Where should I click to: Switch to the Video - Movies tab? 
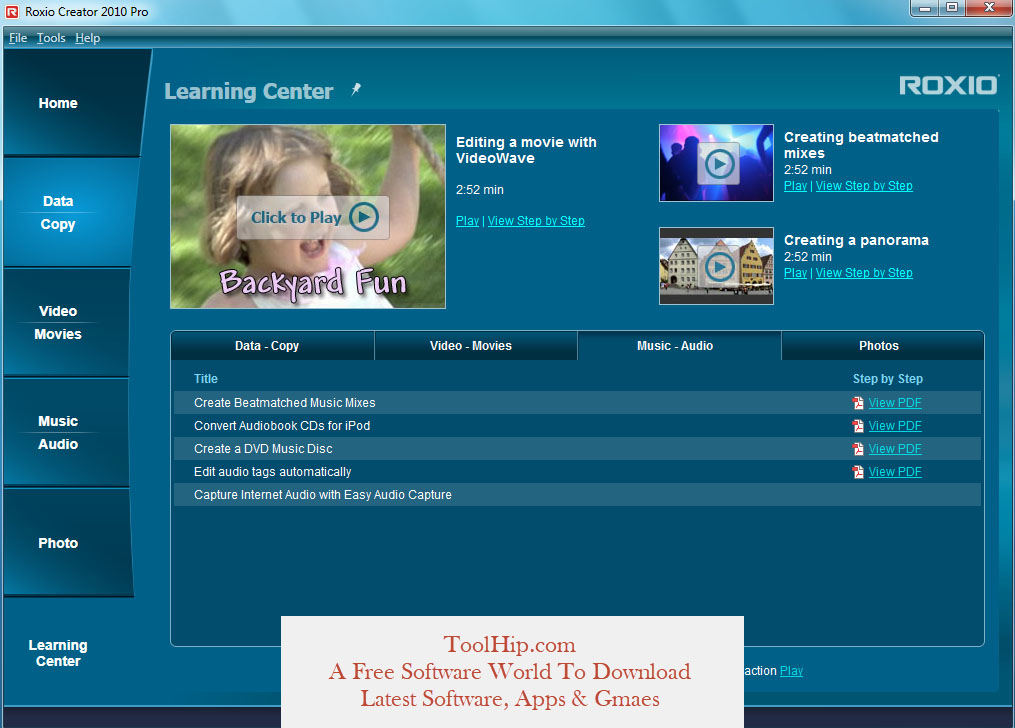(x=476, y=346)
